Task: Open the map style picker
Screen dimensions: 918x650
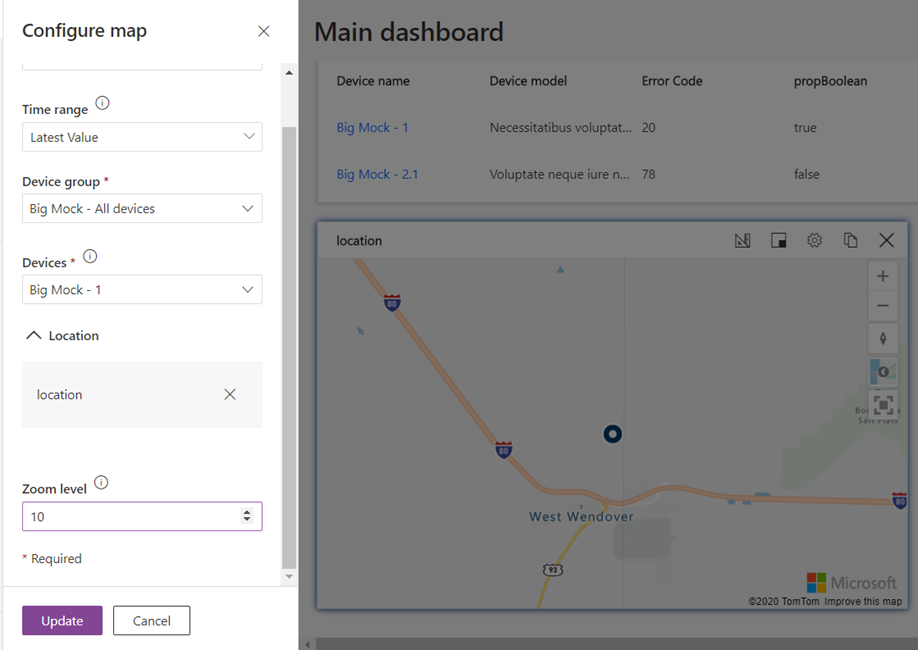Action: [x=883, y=372]
